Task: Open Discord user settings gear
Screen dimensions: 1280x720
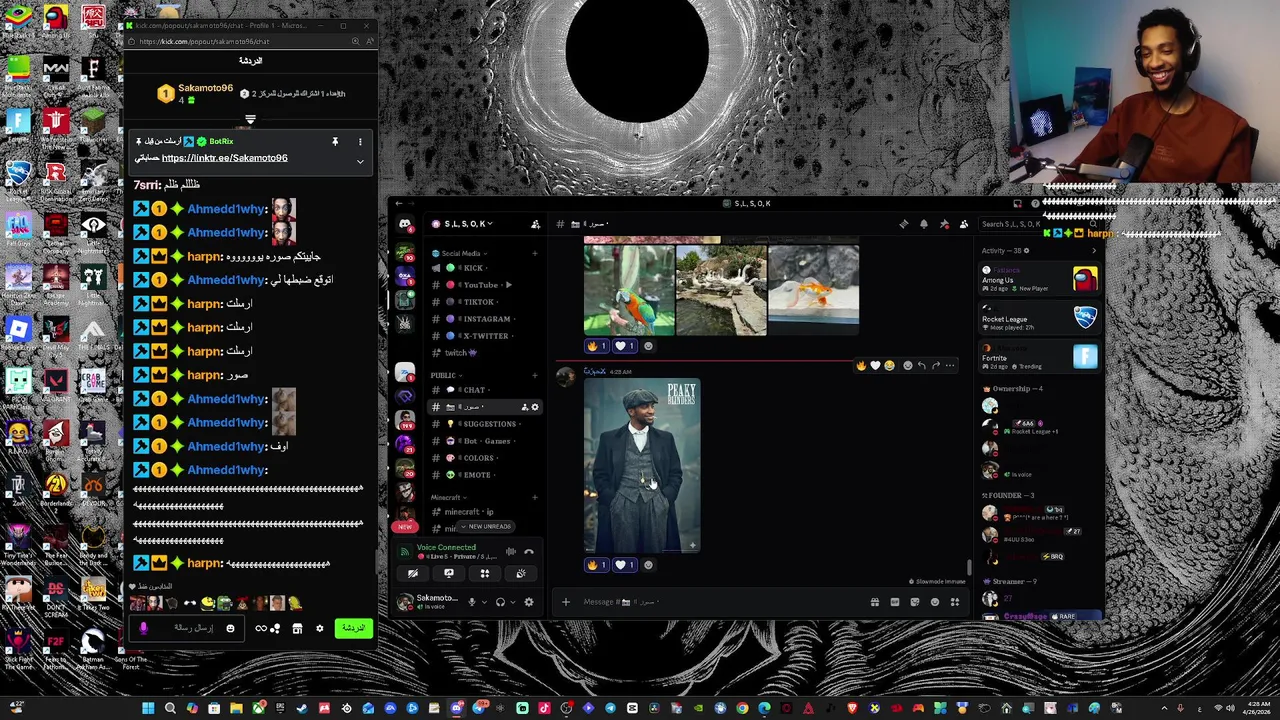Action: pos(529,602)
